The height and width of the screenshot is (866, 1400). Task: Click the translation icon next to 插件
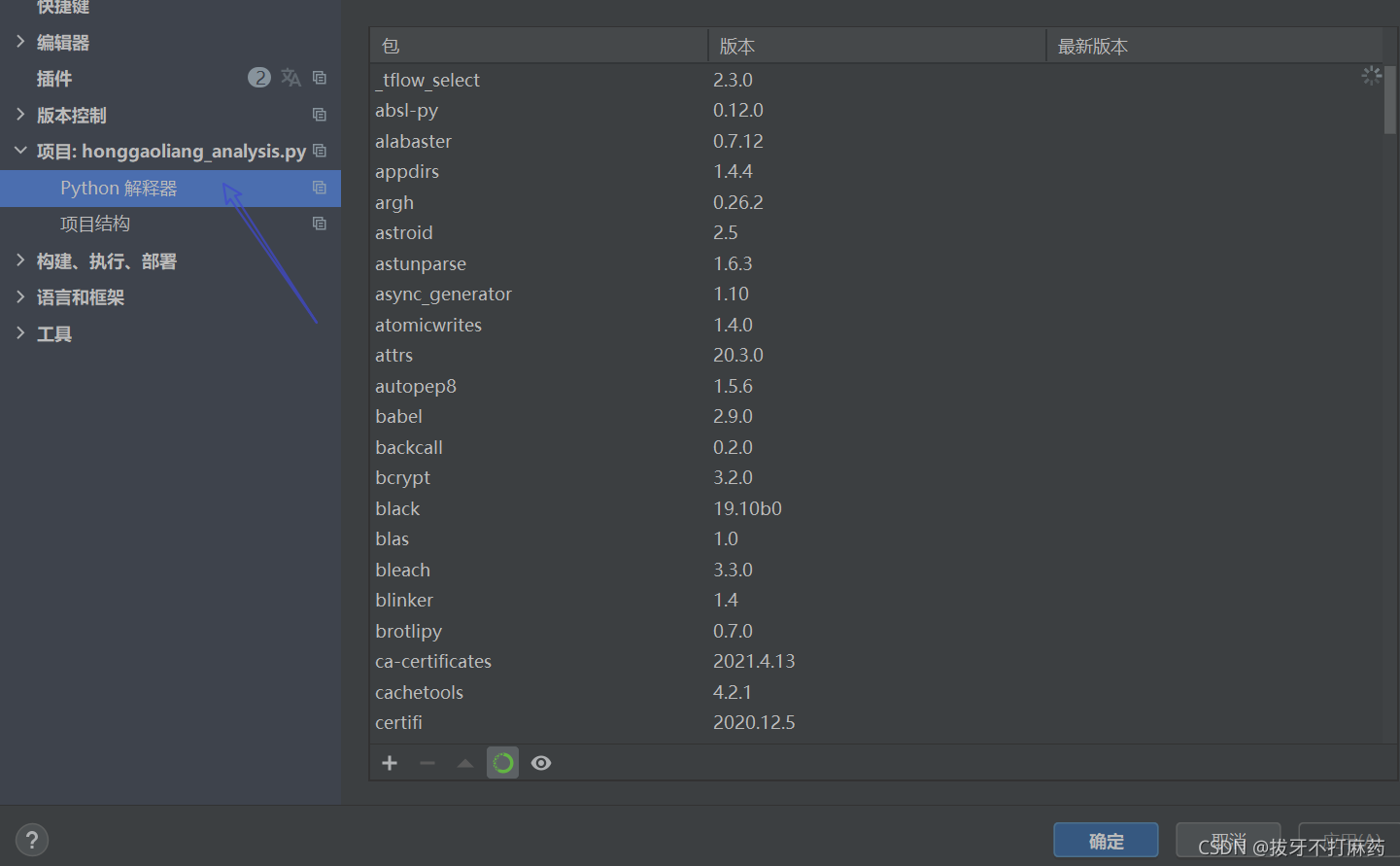(290, 77)
